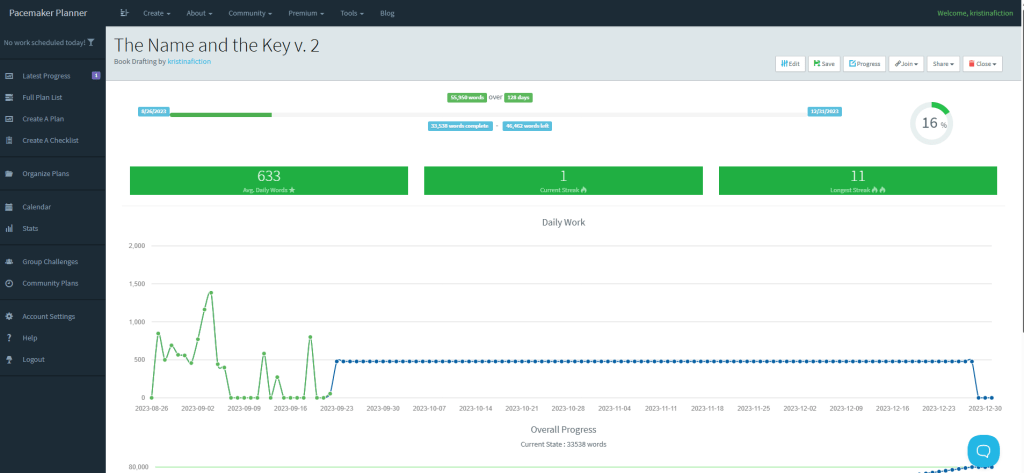Click the Blog menu item
The width and height of the screenshot is (1024, 473).
coord(388,13)
